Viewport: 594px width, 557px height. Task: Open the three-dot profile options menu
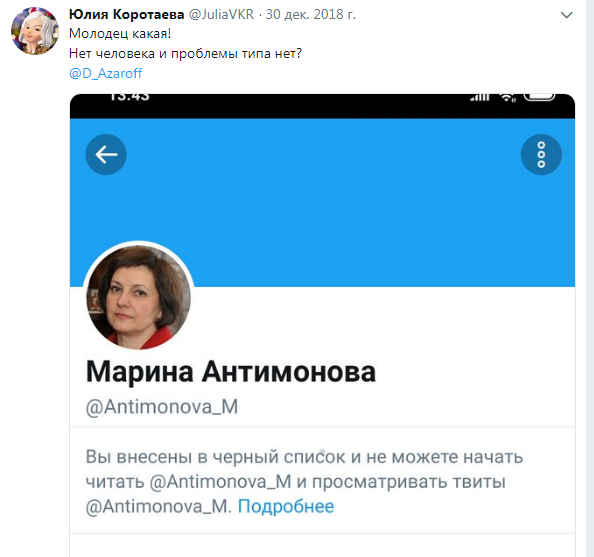(541, 155)
